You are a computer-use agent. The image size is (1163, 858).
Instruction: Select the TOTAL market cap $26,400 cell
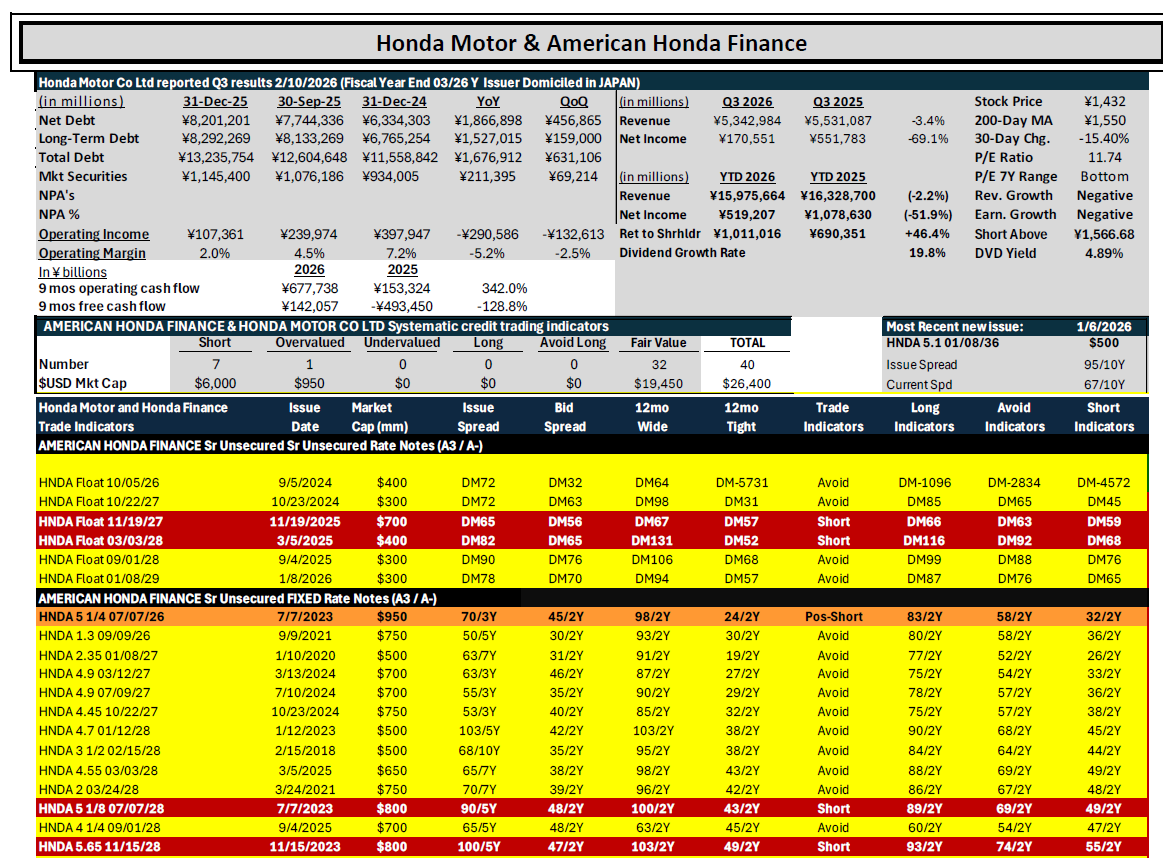pyautogui.click(x=747, y=383)
